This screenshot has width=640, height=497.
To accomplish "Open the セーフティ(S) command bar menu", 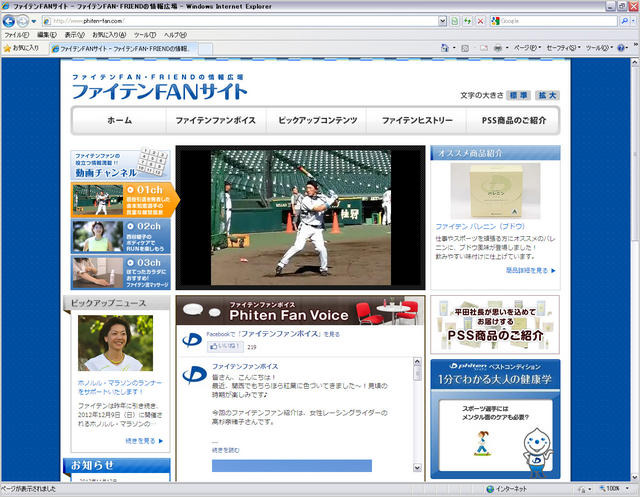I will pos(563,48).
